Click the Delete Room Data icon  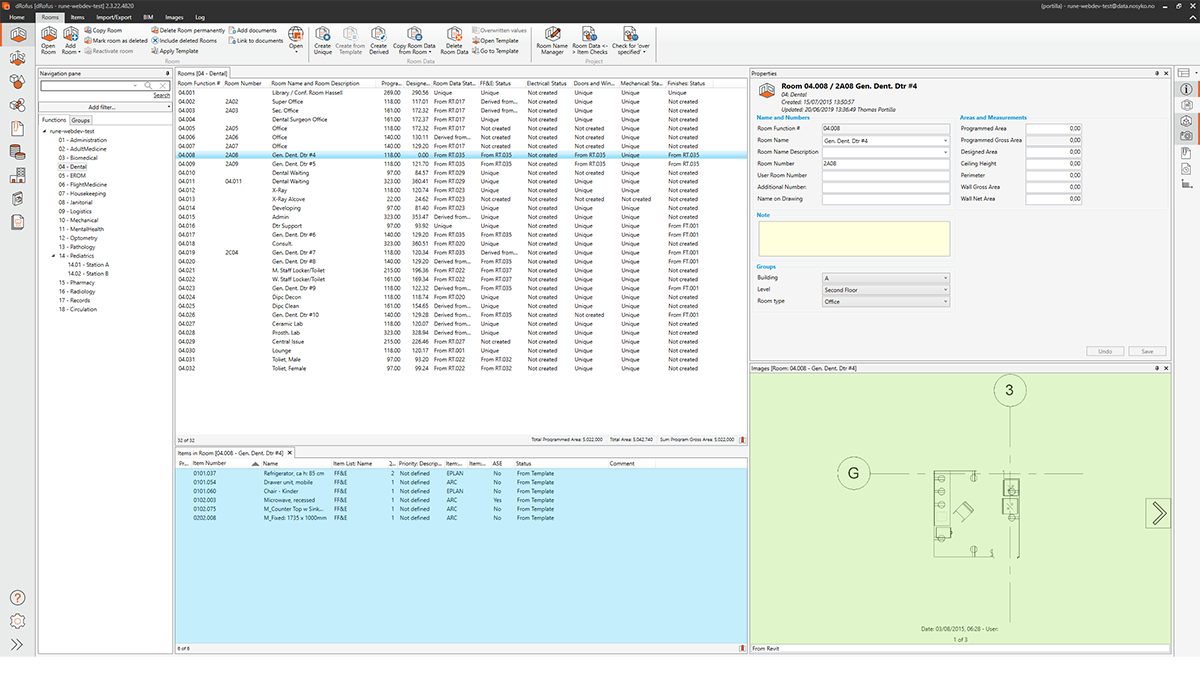point(454,40)
